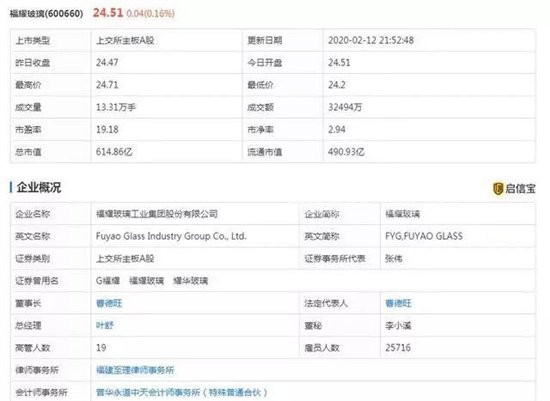Select the employee count value 25716
The width and height of the screenshot is (550, 401).
point(398,348)
